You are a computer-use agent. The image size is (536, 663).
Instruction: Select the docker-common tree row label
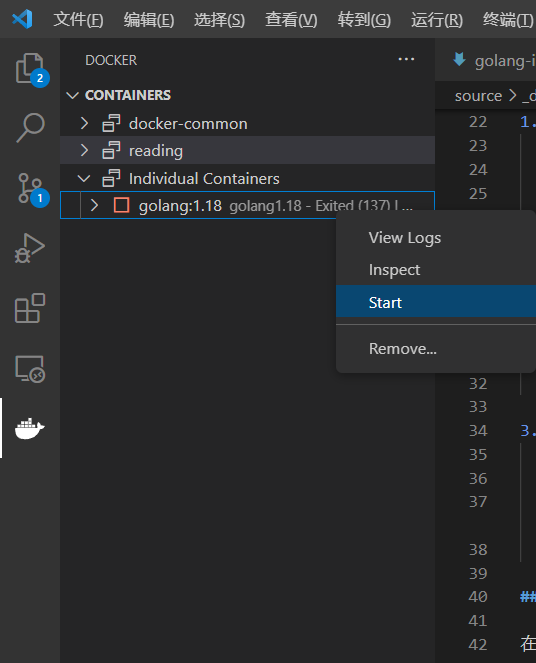188,124
